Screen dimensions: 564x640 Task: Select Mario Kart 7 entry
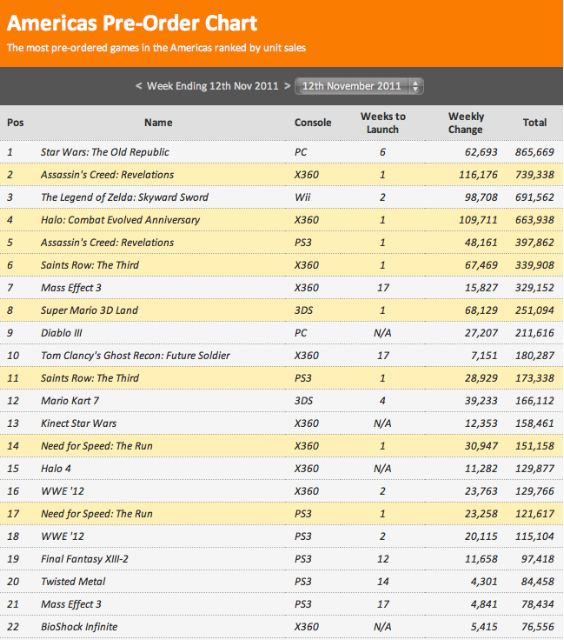[70, 401]
